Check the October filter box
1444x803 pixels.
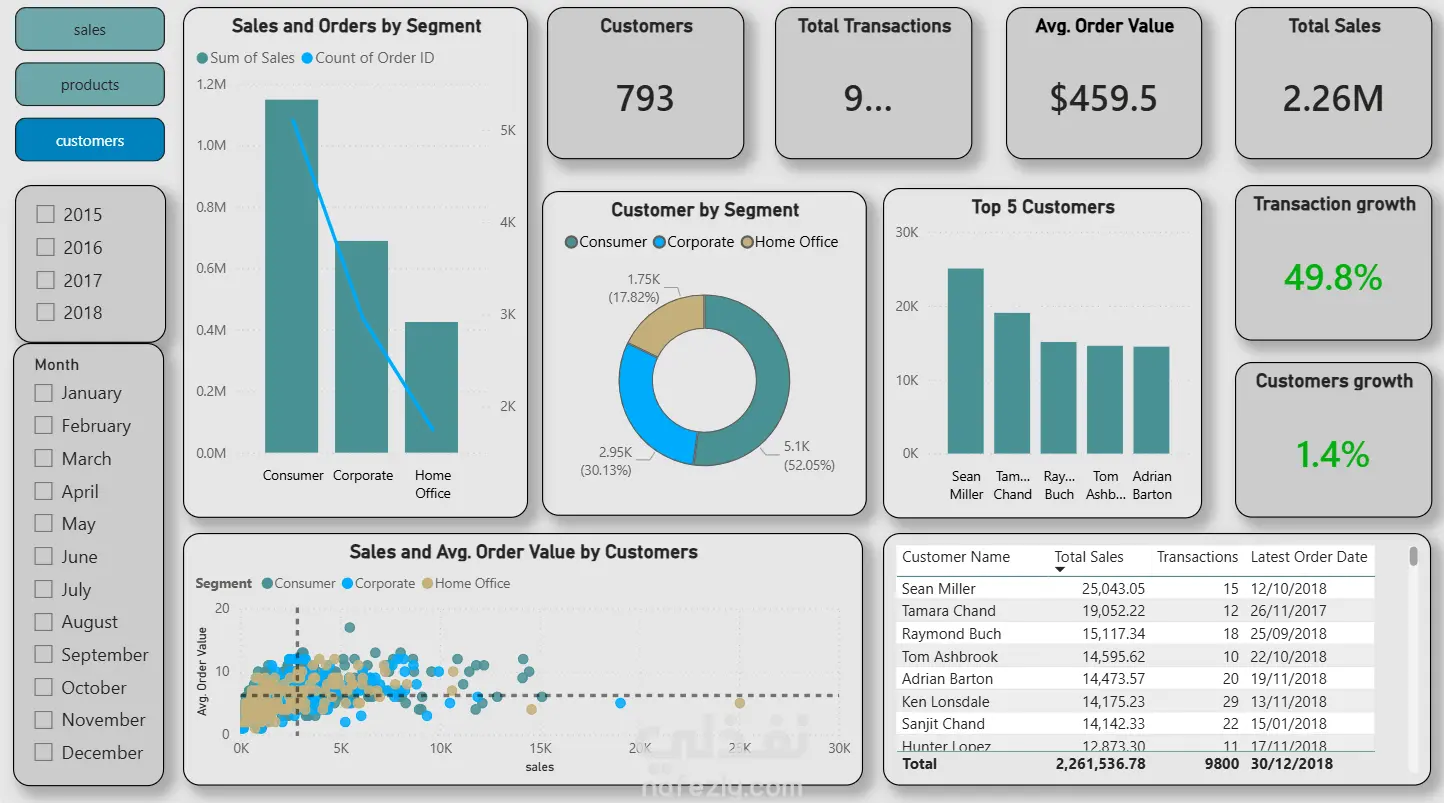[x=43, y=687]
